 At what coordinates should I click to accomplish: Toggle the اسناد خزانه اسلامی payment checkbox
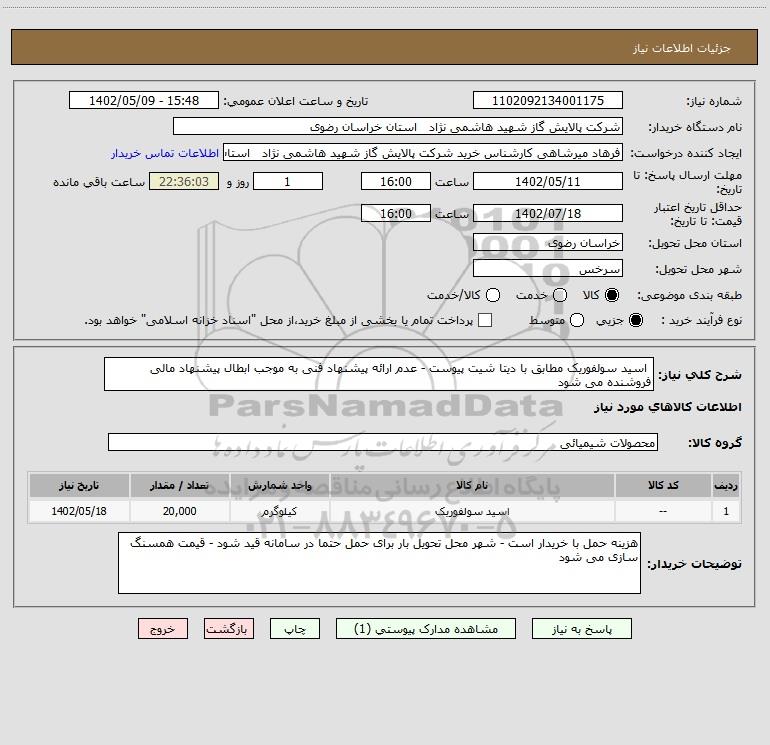coord(485,320)
